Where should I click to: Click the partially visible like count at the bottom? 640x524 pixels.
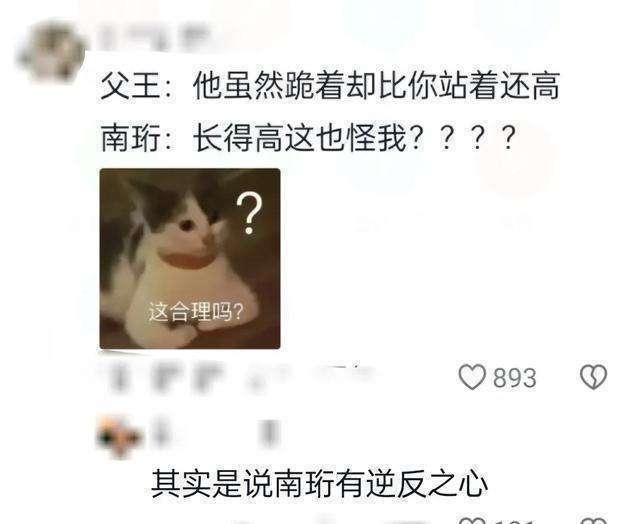coord(514,521)
